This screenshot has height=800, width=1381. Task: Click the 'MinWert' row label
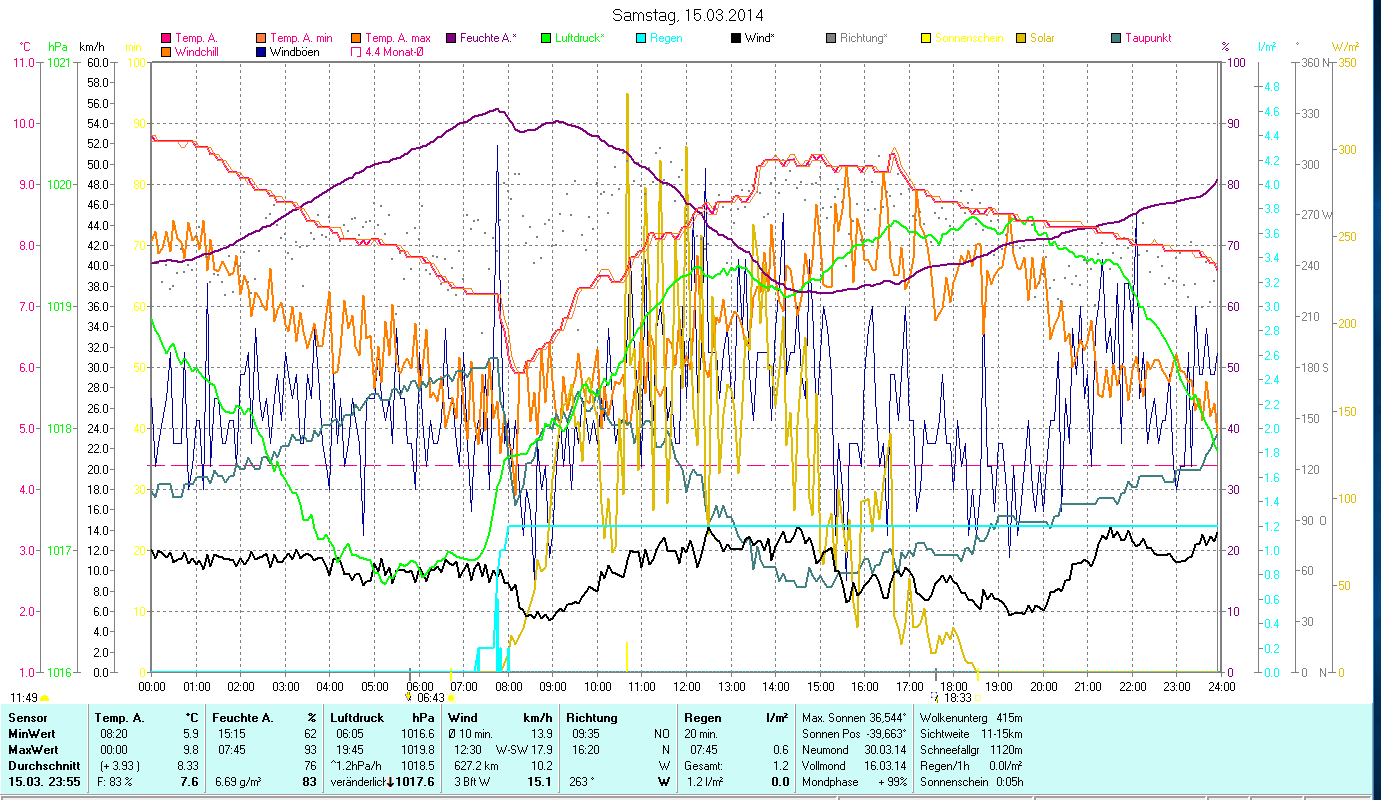point(32,734)
